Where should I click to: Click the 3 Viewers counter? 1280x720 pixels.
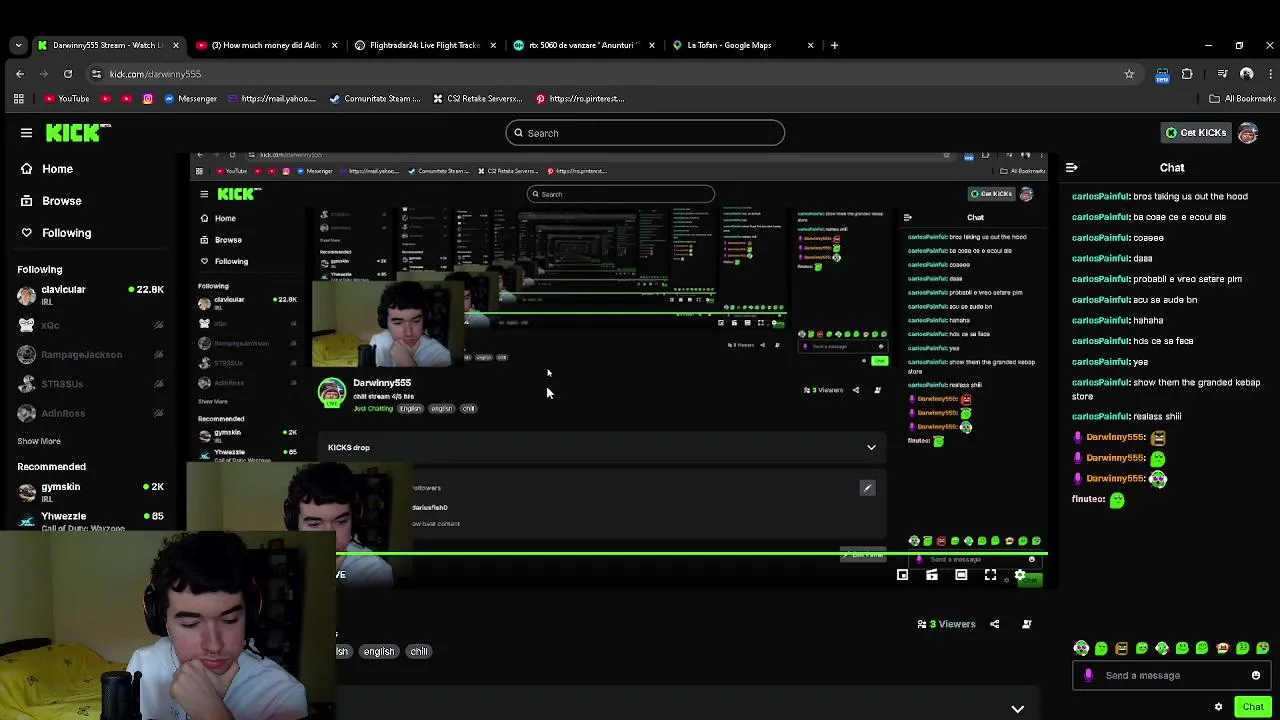coord(946,624)
